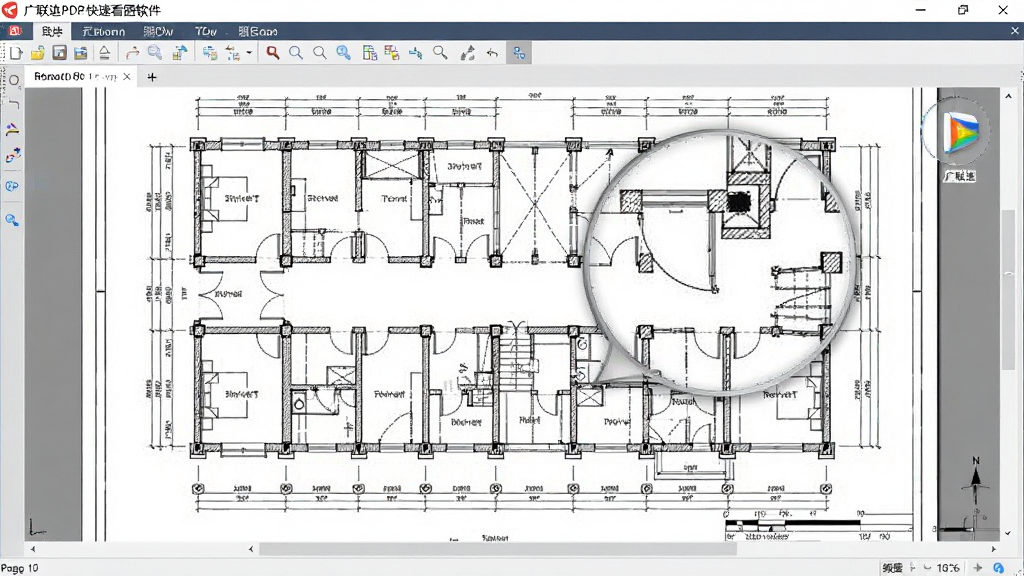The width and height of the screenshot is (1024, 576).
Task: Click the horizontal scrollbar thumb
Action: (498, 549)
